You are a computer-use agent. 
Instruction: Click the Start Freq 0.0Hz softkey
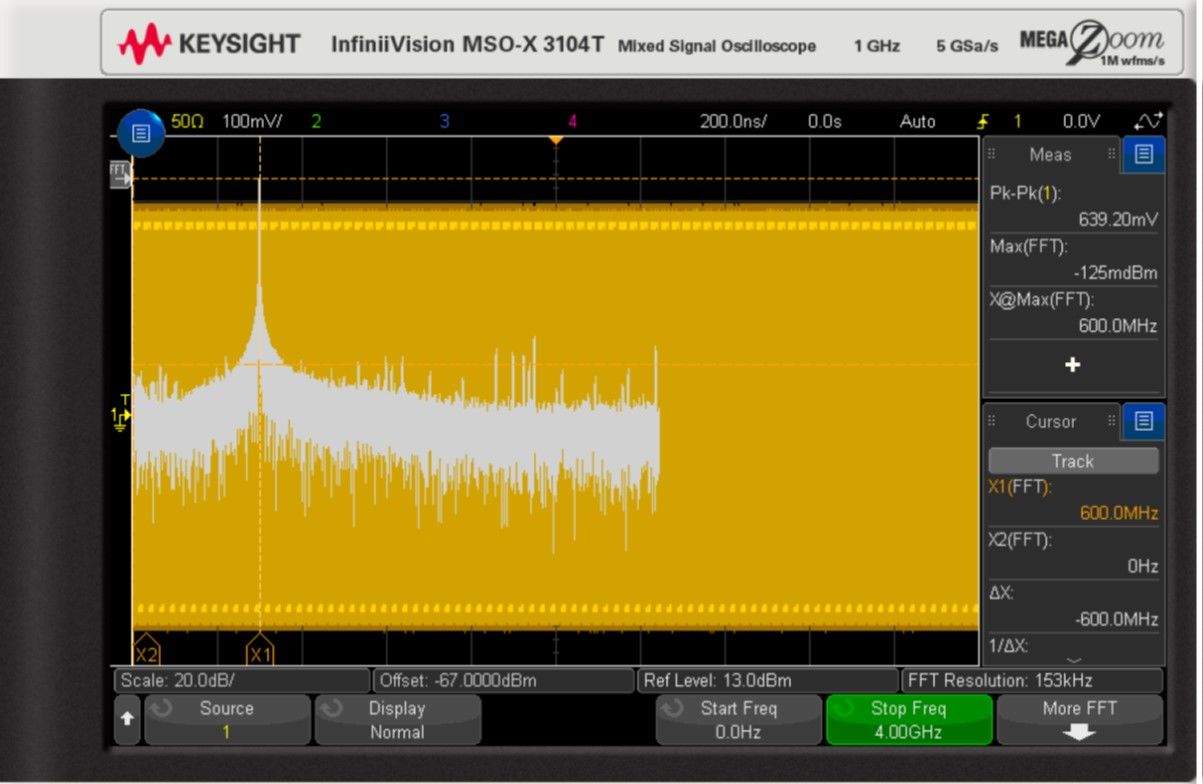click(738, 720)
